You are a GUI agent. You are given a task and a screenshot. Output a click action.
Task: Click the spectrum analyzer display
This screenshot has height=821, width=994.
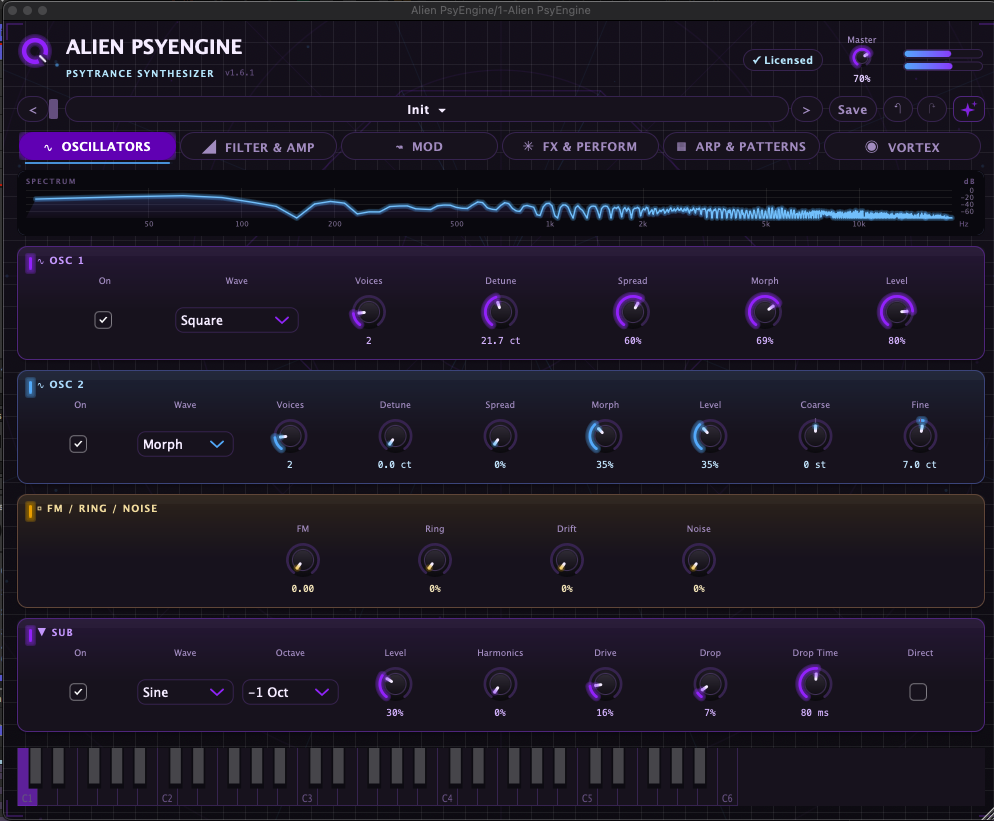[x=501, y=203]
